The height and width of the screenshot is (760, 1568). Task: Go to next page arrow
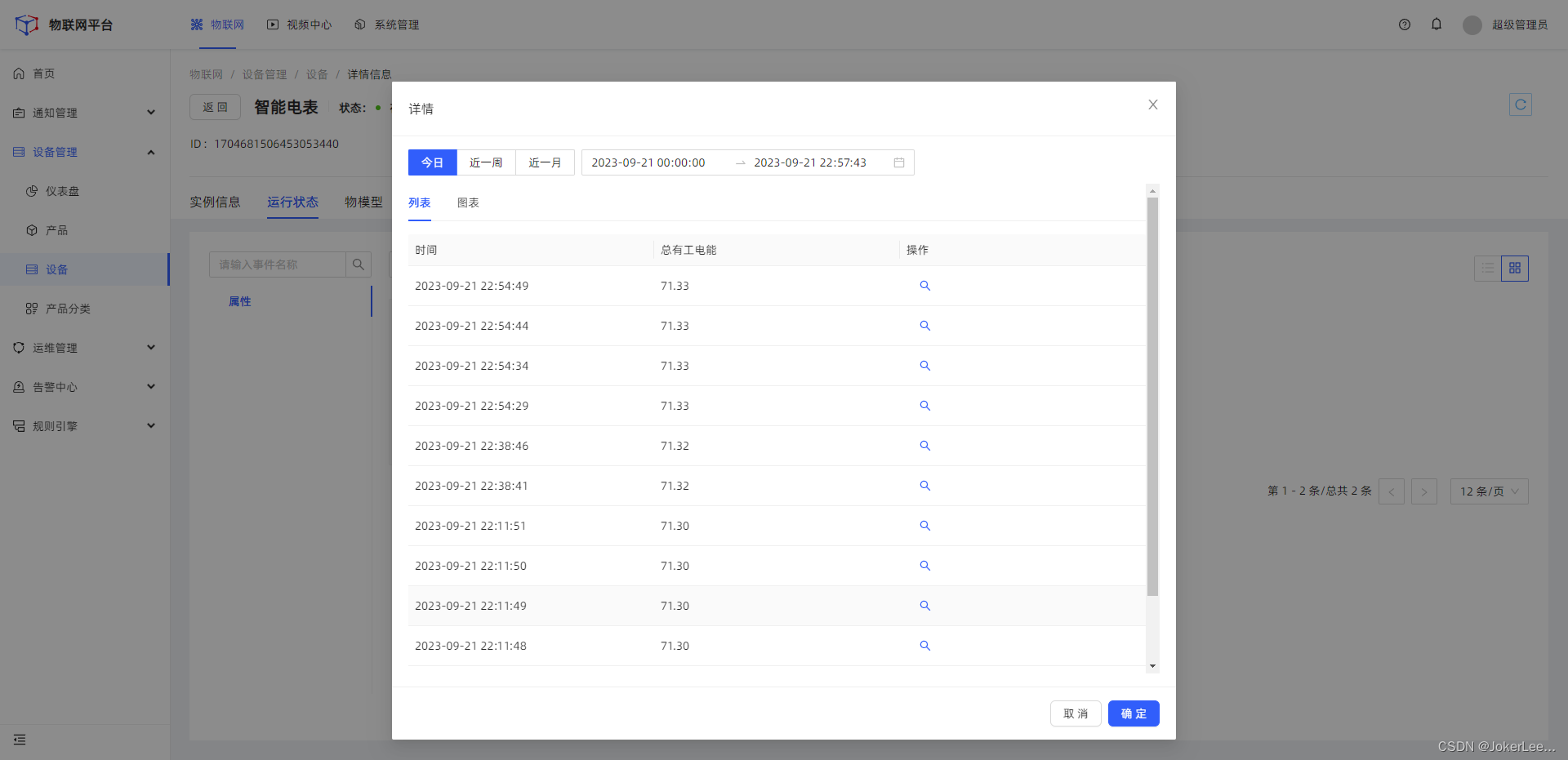pyautogui.click(x=1423, y=491)
